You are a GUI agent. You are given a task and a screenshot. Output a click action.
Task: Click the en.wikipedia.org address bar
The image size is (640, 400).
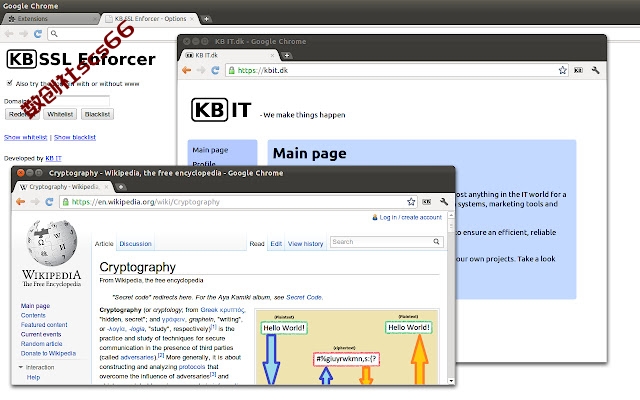(x=238, y=202)
